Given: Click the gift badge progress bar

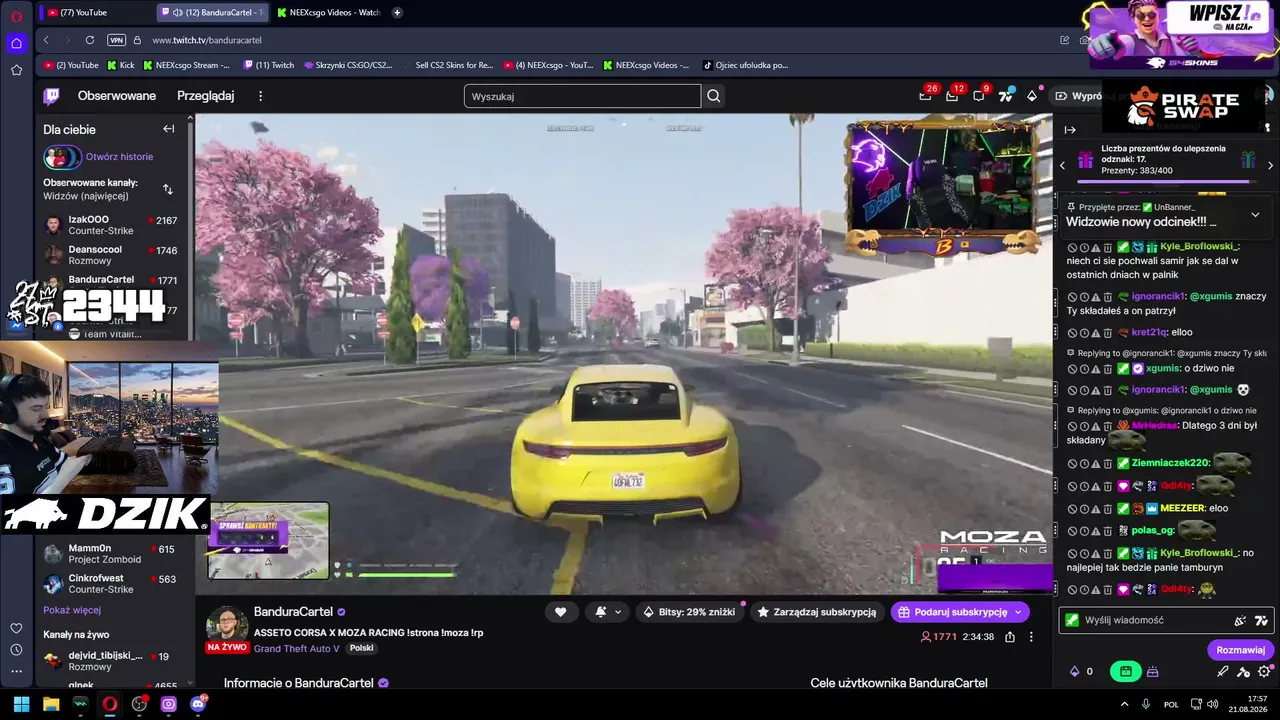Looking at the screenshot, I should click(x=1167, y=181).
